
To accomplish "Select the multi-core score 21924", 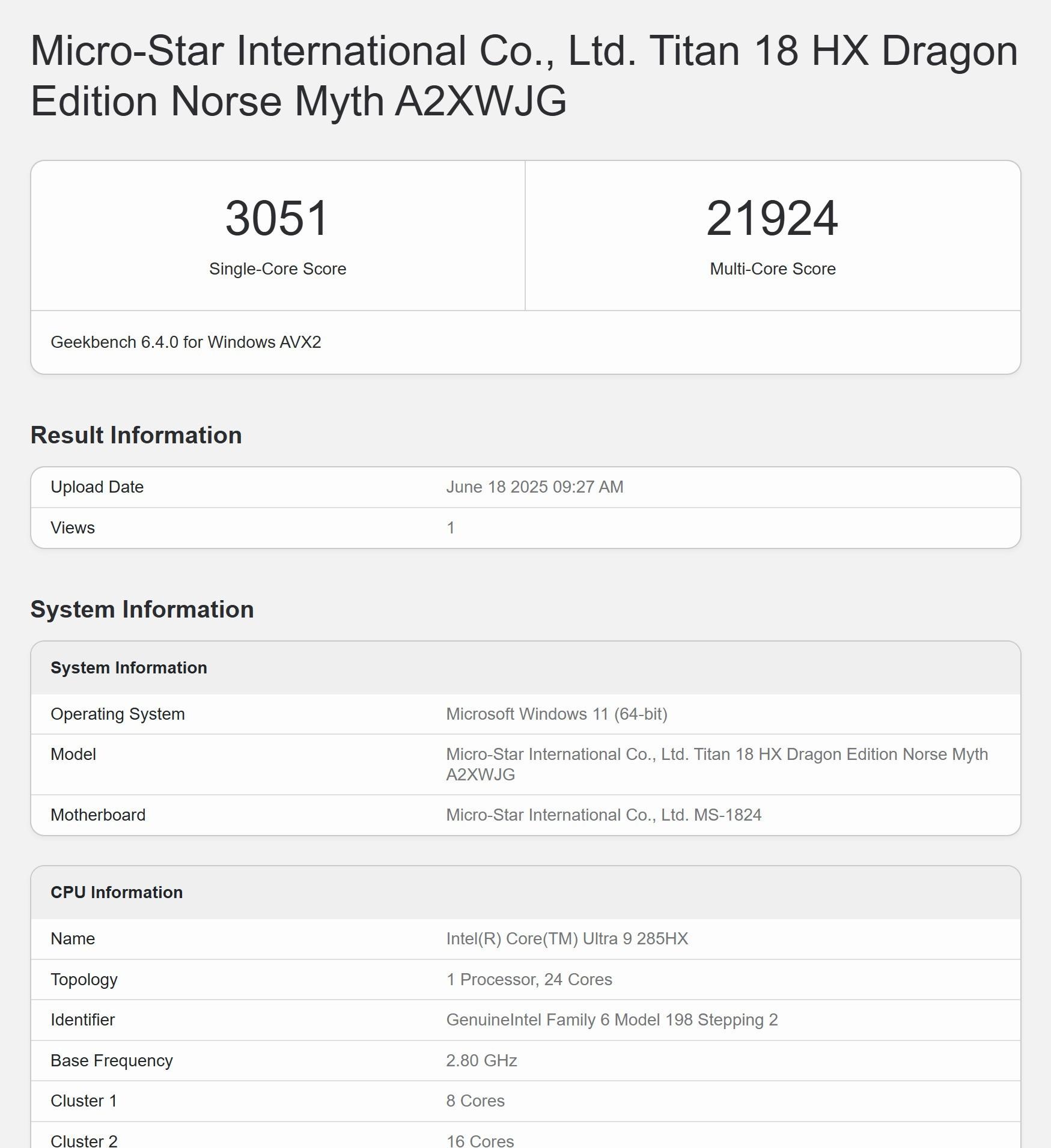I will coord(772,218).
